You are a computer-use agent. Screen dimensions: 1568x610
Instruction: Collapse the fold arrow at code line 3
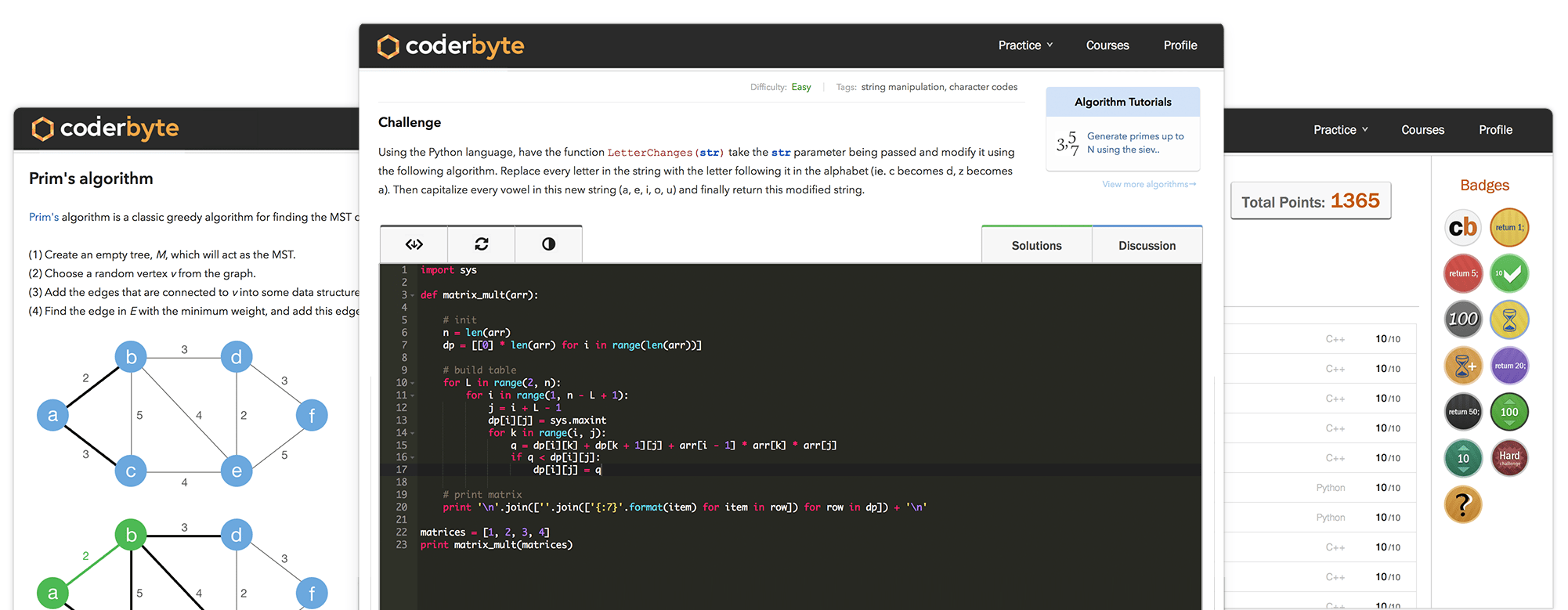413,295
